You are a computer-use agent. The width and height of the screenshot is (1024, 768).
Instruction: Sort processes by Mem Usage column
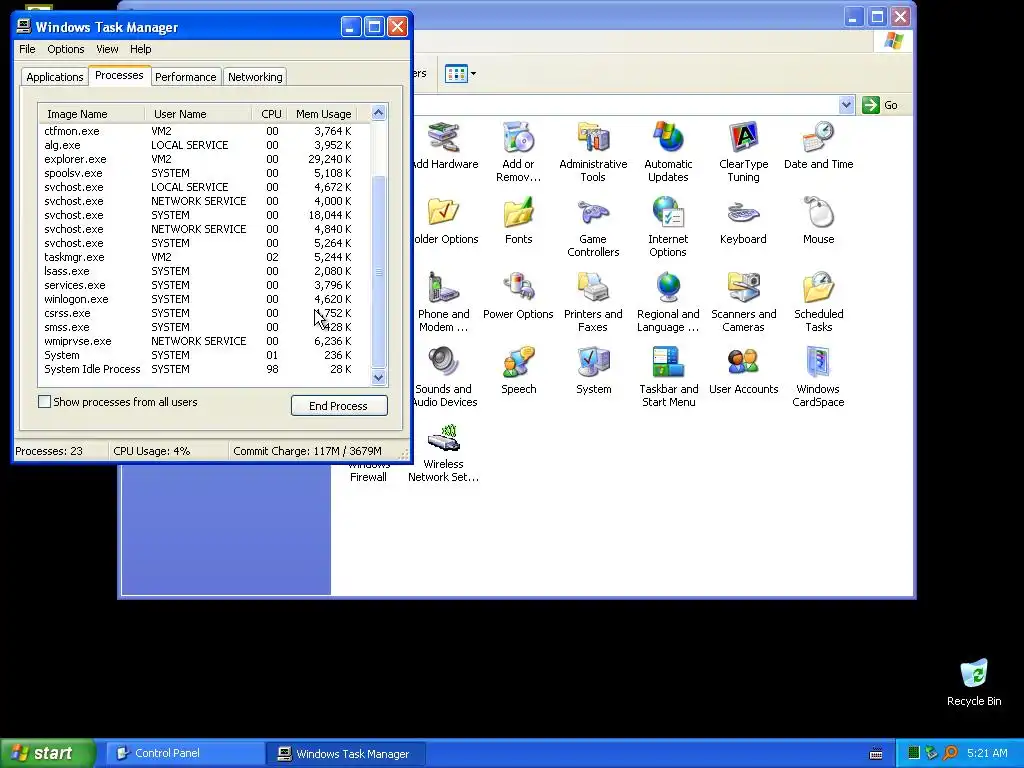[x=322, y=114]
